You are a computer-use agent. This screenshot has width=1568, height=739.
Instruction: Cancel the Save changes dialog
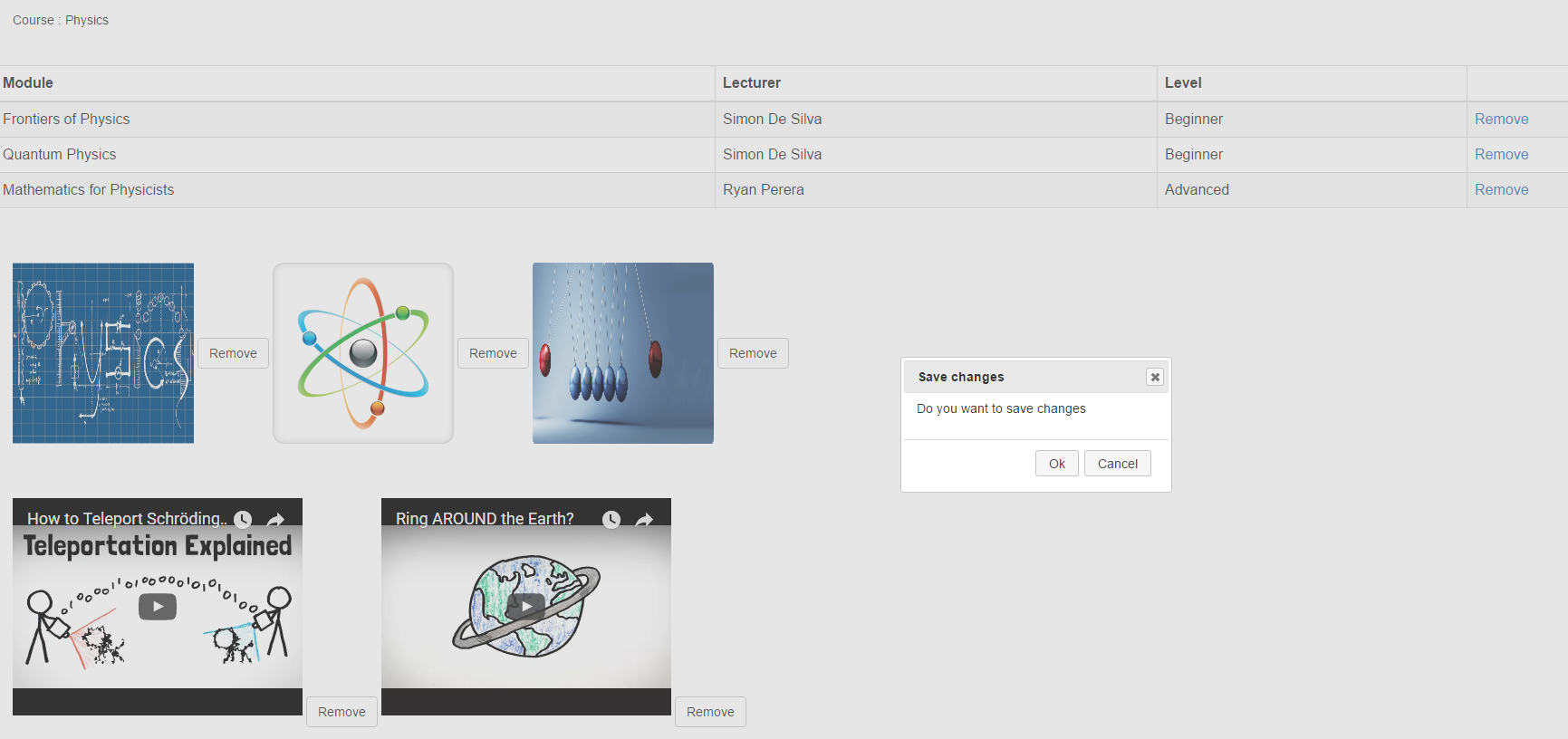pos(1118,464)
